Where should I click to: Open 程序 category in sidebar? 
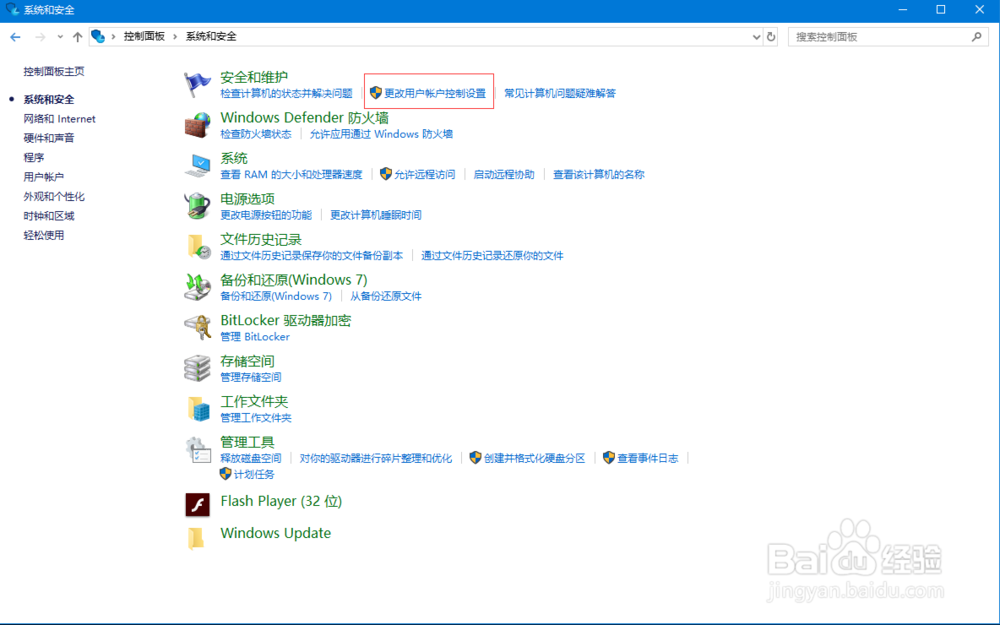[34, 158]
